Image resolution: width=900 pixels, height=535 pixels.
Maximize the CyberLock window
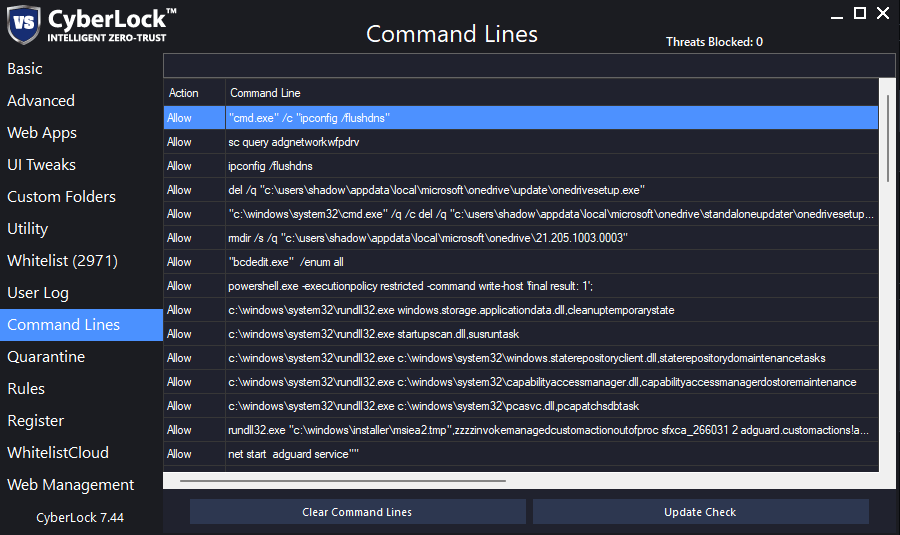point(859,13)
